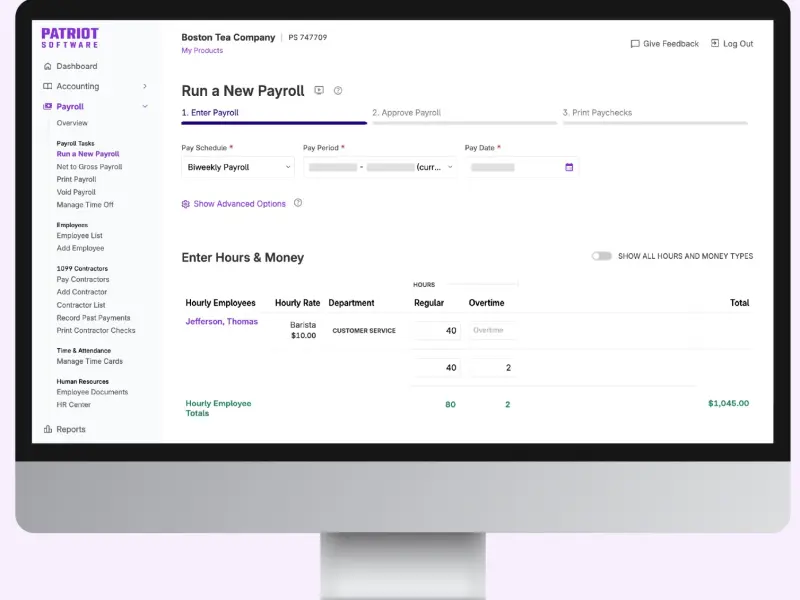The height and width of the screenshot is (600, 800).
Task: Click the help icon beside Show Advanced Options
Action: 298,203
